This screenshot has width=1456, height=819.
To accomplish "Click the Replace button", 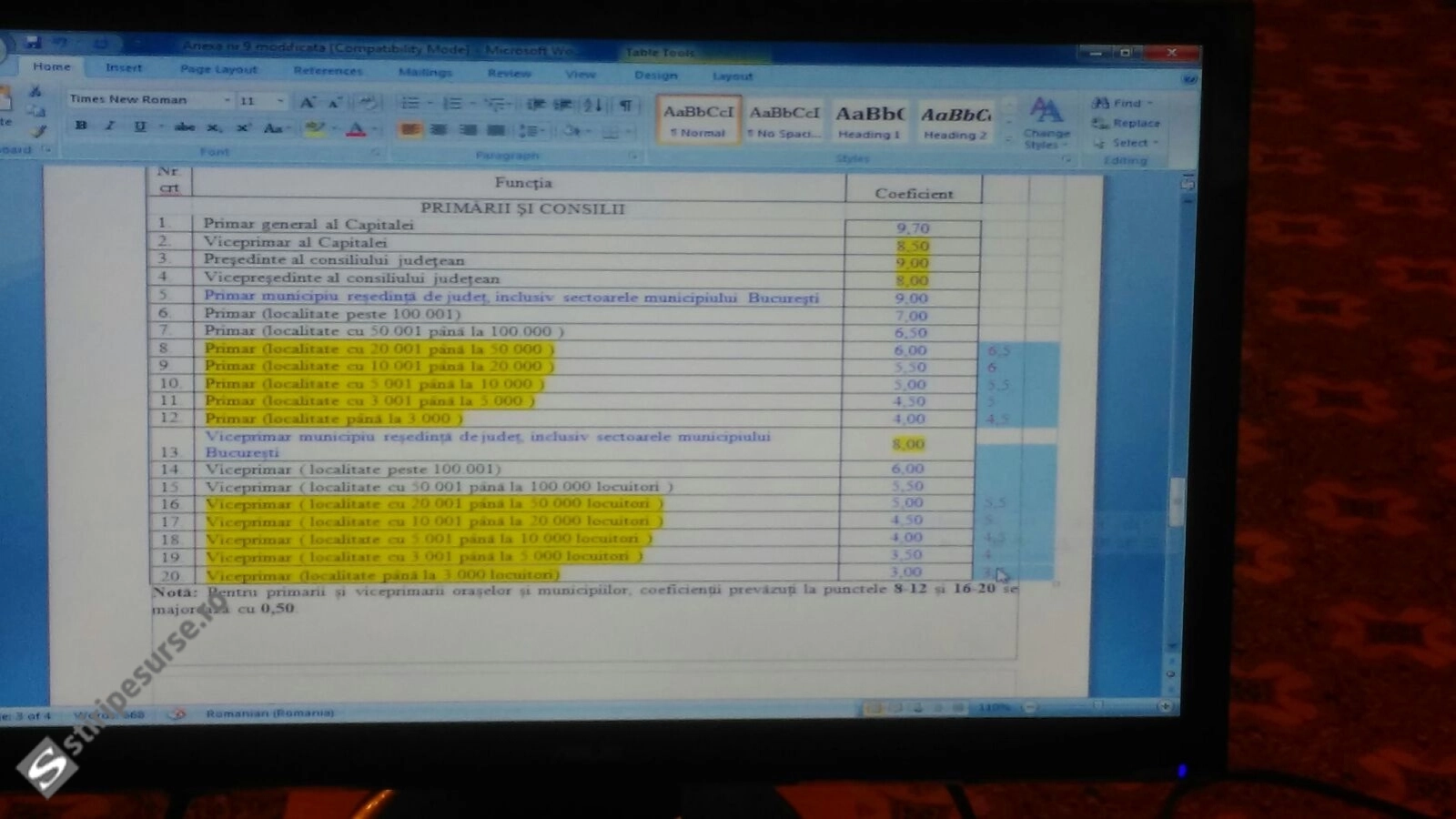I will (x=1128, y=123).
